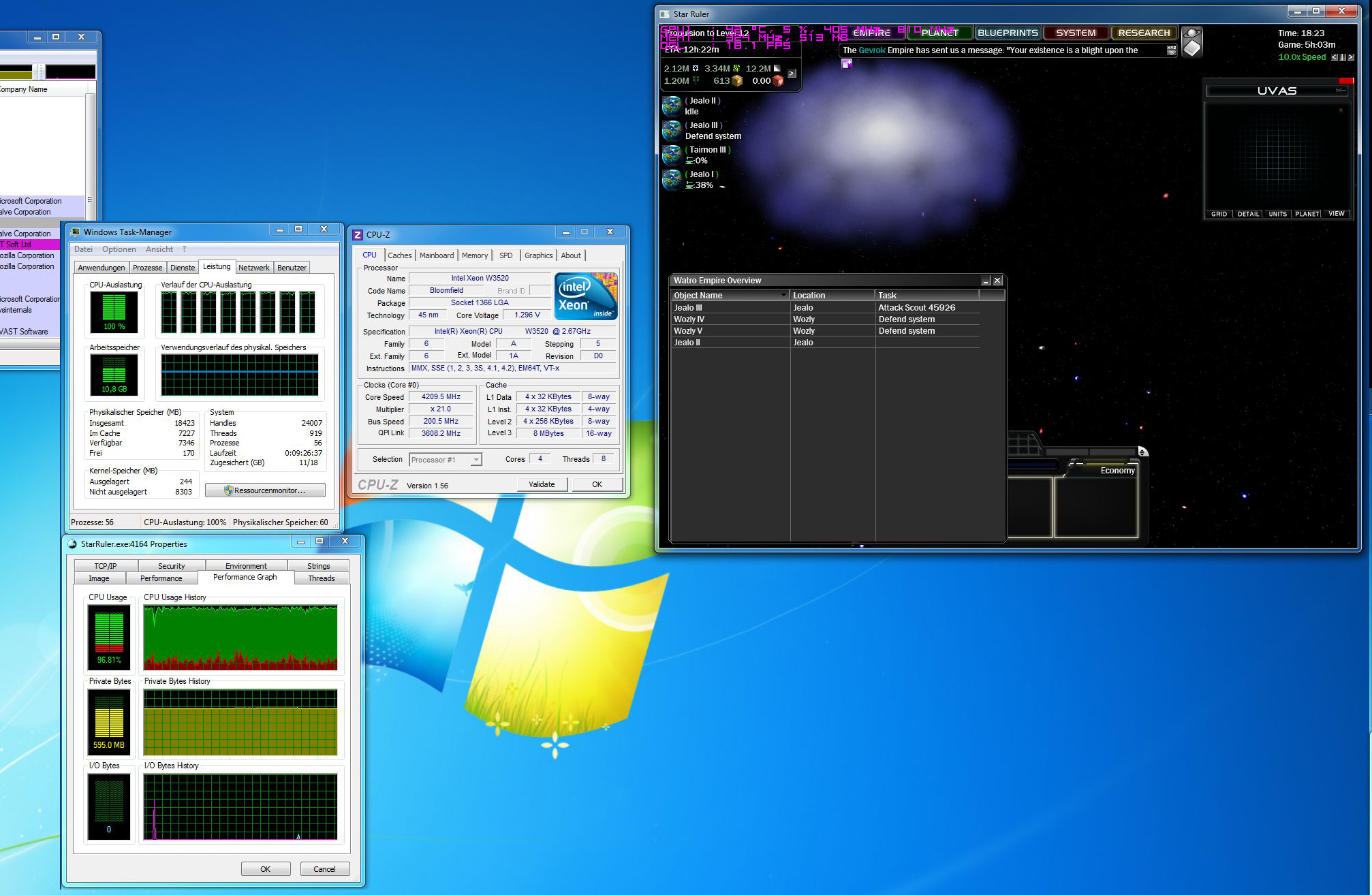
Task: Decrease game speed with left arrow
Action: 1335,57
